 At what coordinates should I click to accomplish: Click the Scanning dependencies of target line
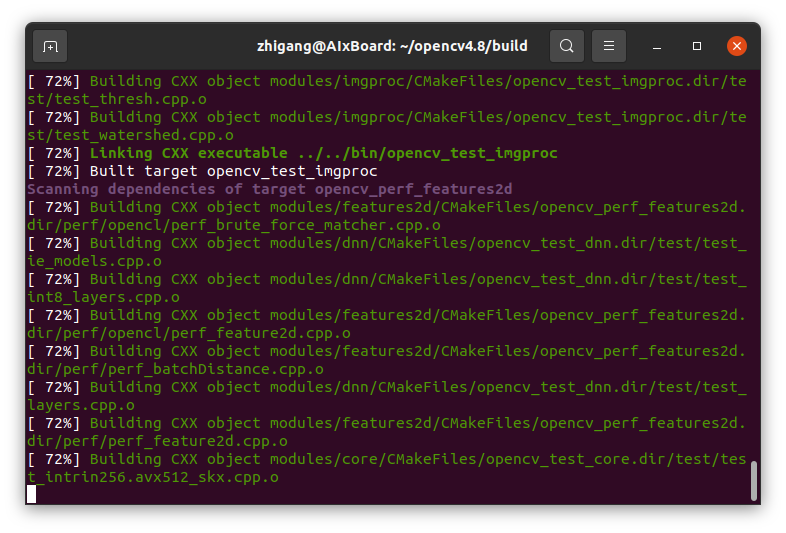click(x=269, y=189)
